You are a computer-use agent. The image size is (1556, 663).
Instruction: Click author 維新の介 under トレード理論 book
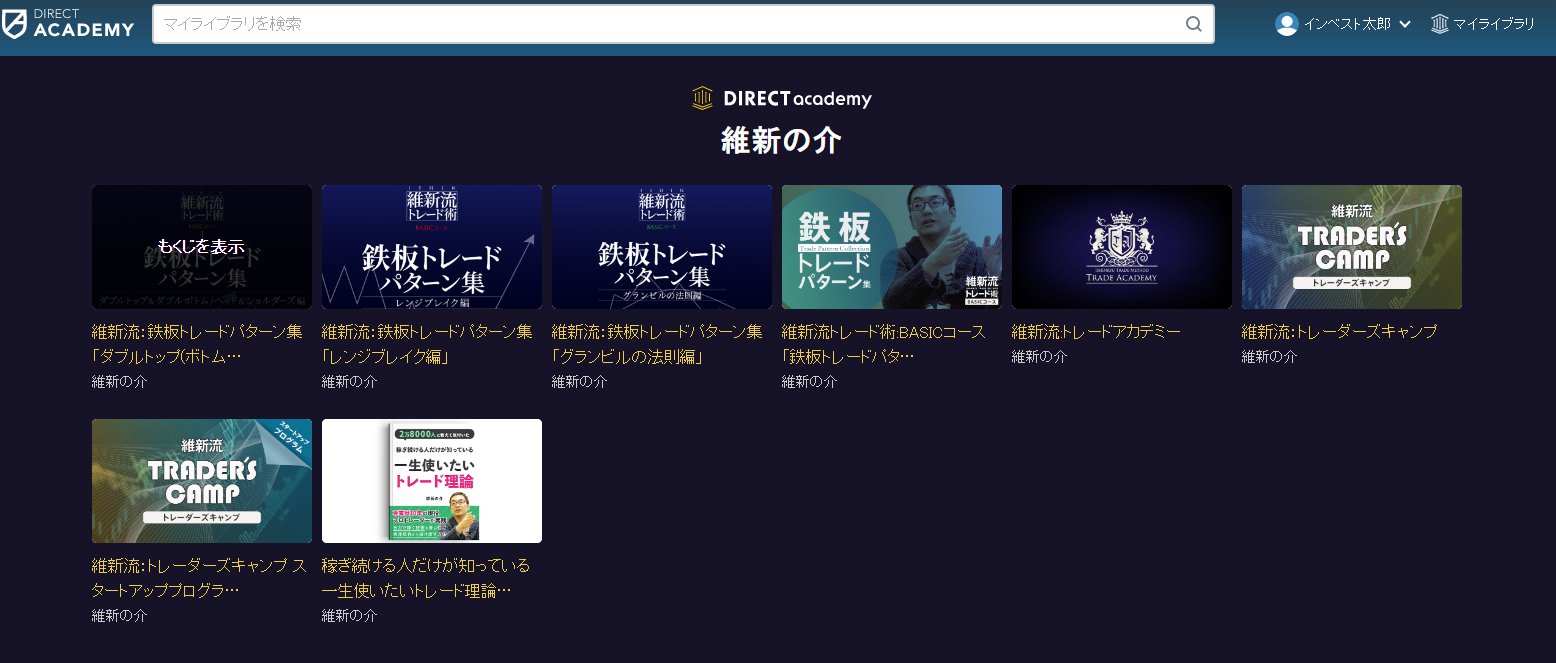[x=350, y=615]
